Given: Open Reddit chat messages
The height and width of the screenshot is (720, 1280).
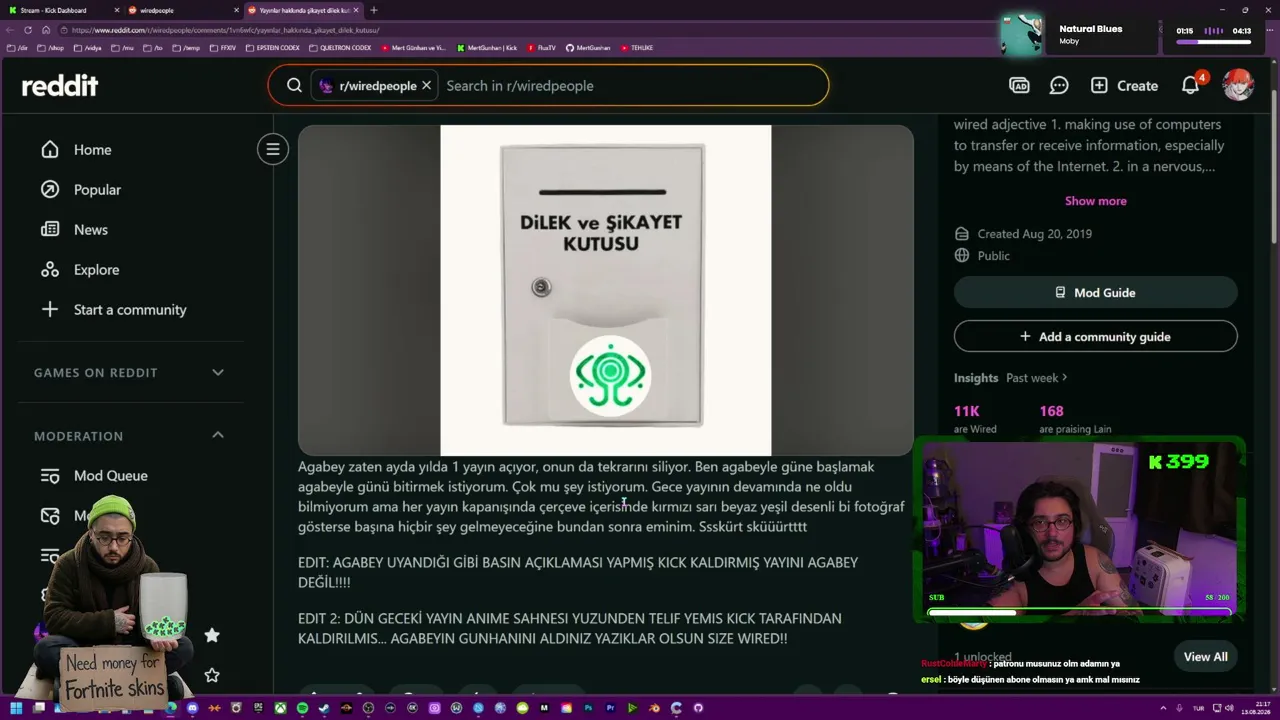Looking at the screenshot, I should coord(1059,86).
